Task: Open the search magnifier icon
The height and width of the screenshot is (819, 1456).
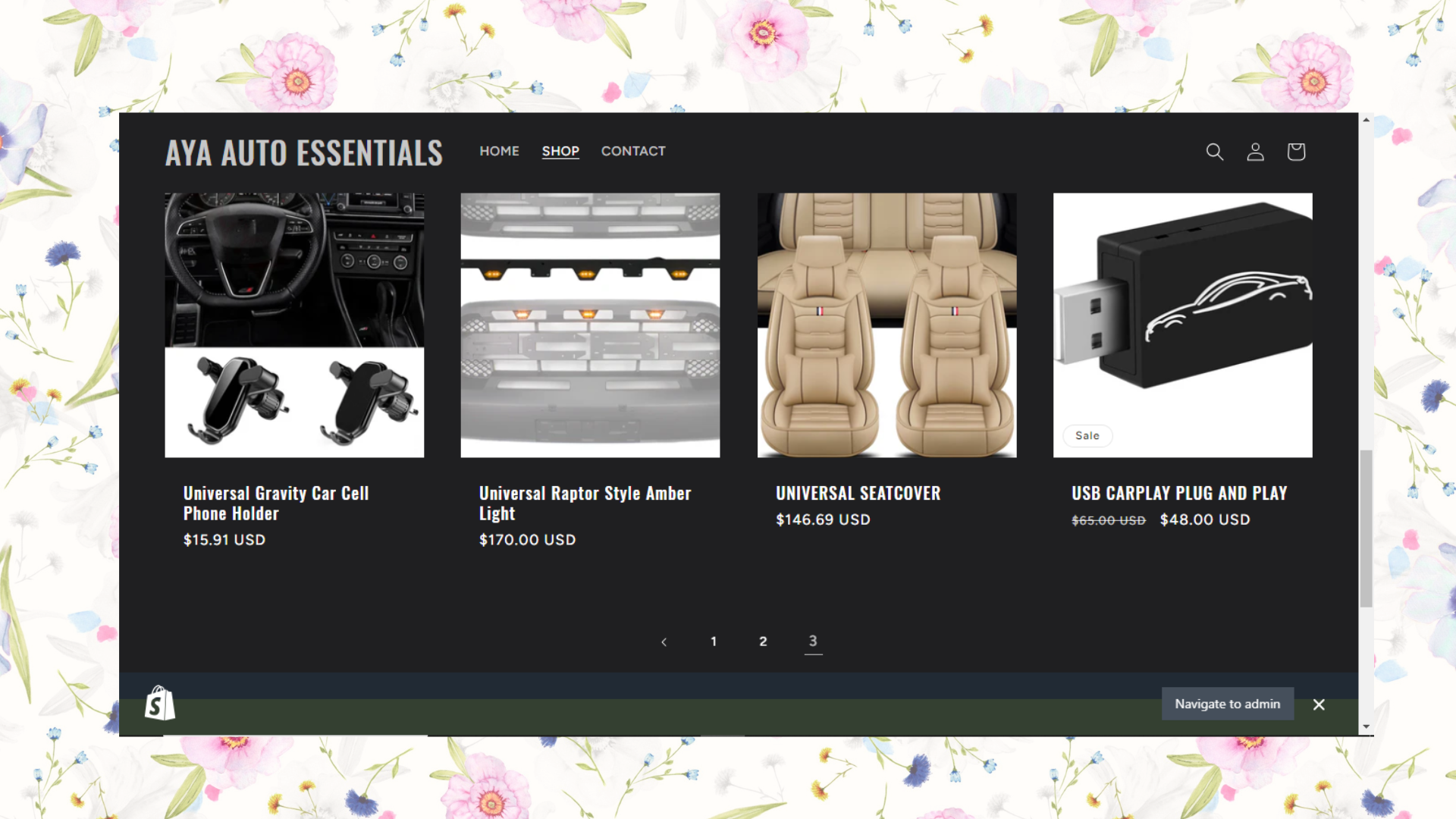Action: [x=1214, y=152]
